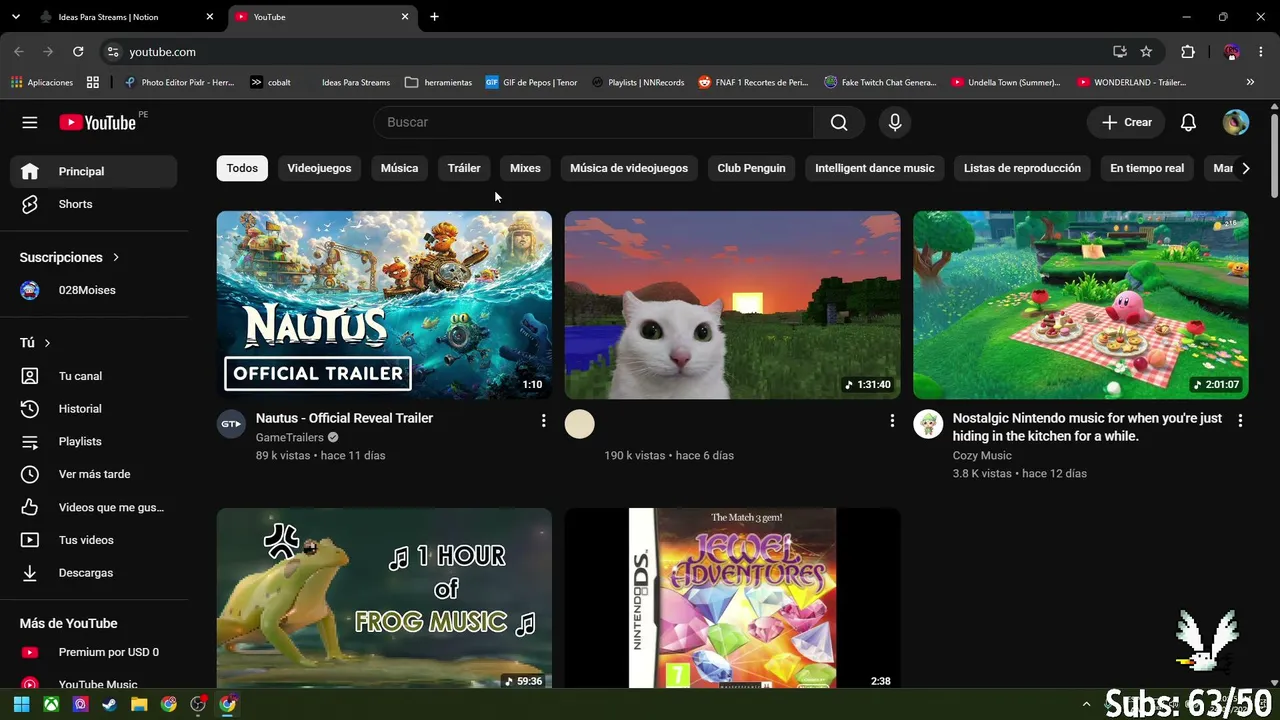Start voice search with the microphone icon
1280x720 pixels.
pyautogui.click(x=895, y=122)
